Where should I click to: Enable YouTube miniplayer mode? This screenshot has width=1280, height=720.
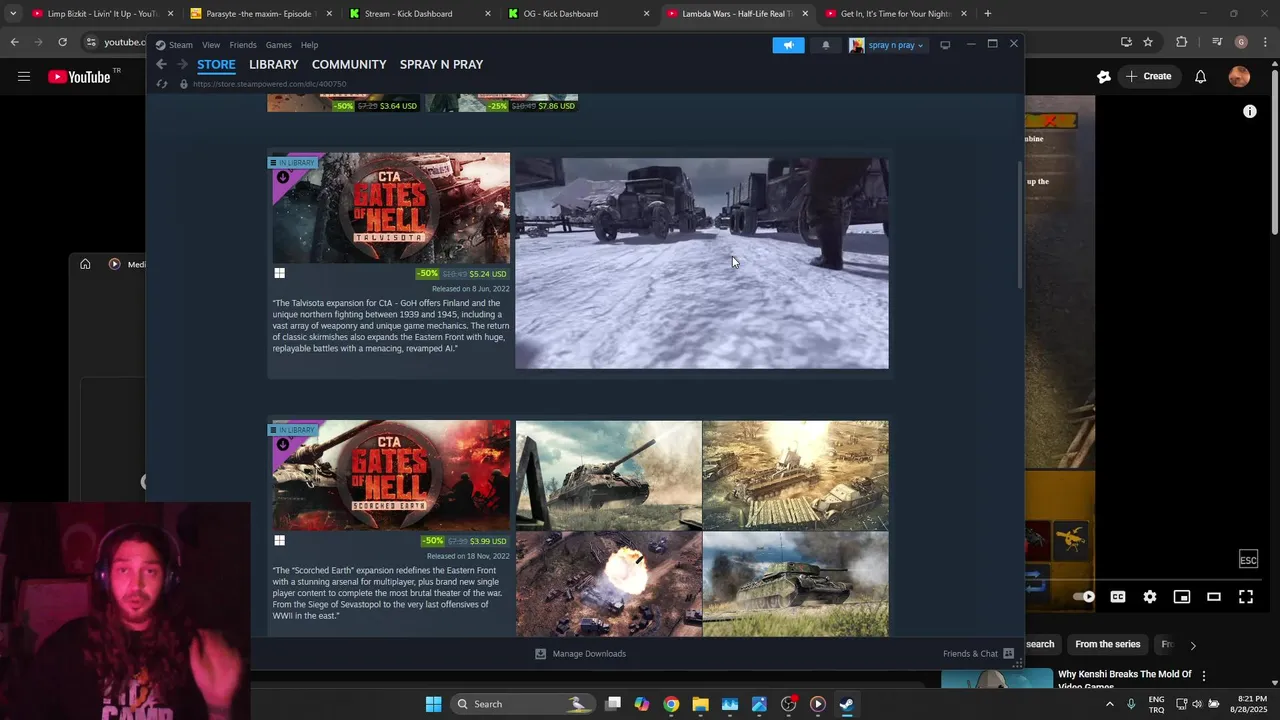1182,597
